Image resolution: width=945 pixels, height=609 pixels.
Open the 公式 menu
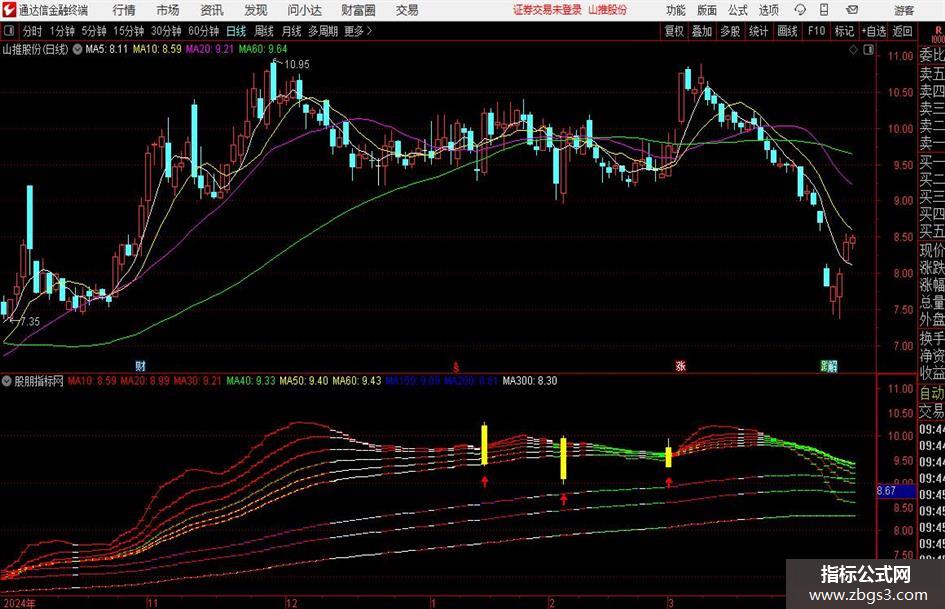738,10
